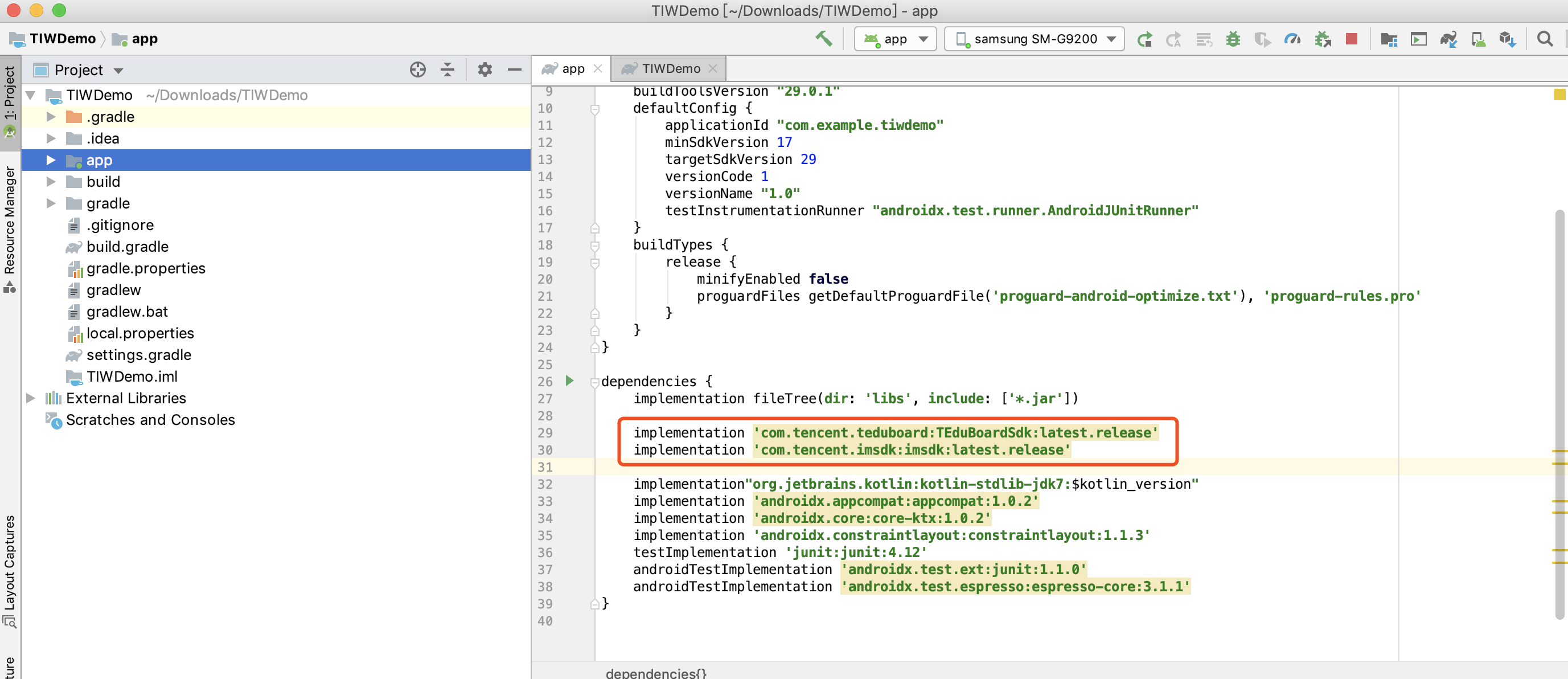The height and width of the screenshot is (679, 1568).
Task: Close the TIWDemo editor tab
Action: pyautogui.click(x=713, y=69)
